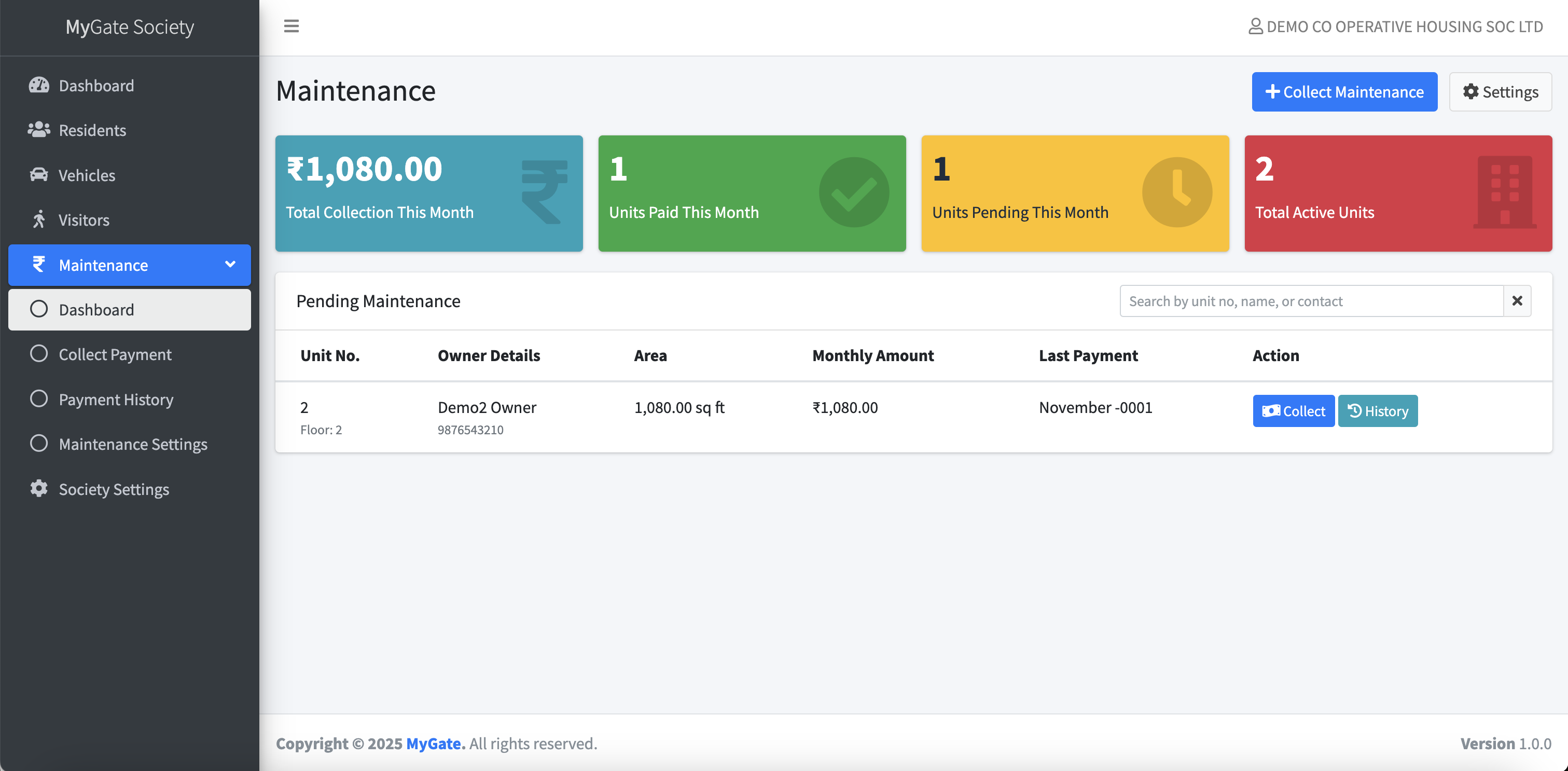This screenshot has width=1568, height=771.
Task: Open Payment History submenu item
Action: click(x=130, y=399)
